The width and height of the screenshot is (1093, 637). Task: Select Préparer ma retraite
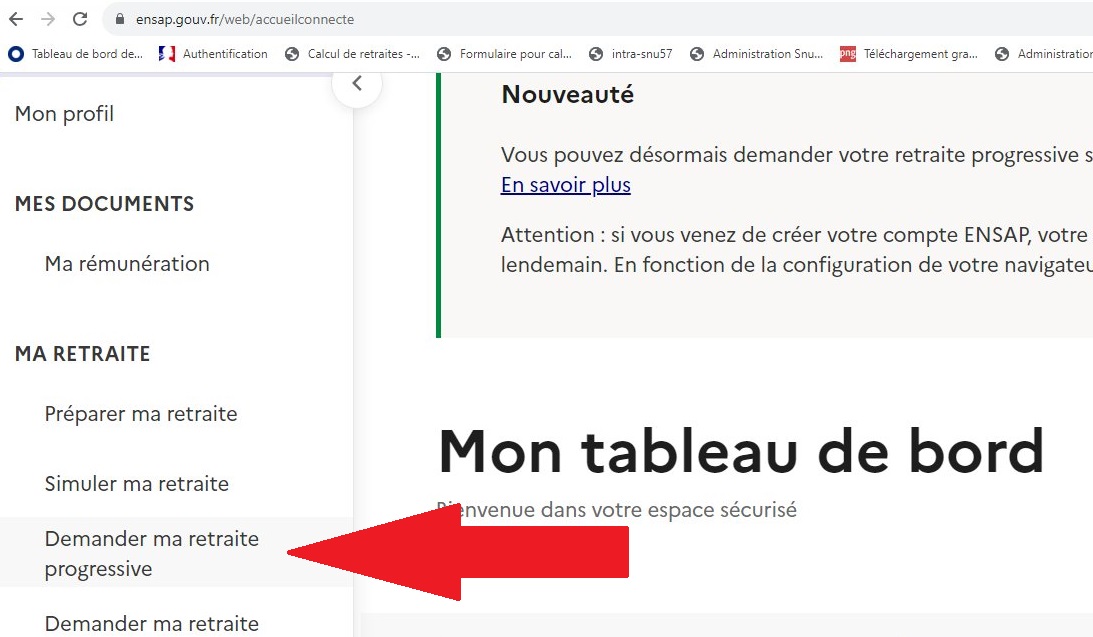point(140,413)
